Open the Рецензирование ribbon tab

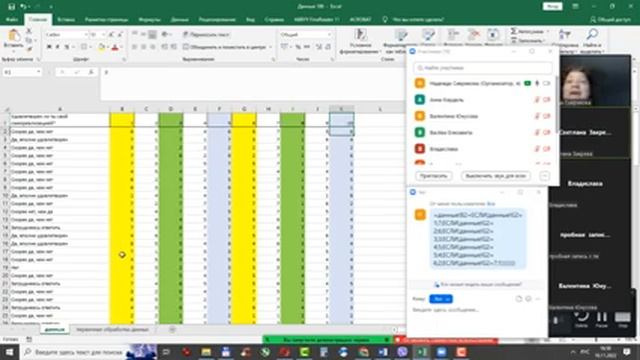[x=217, y=19]
